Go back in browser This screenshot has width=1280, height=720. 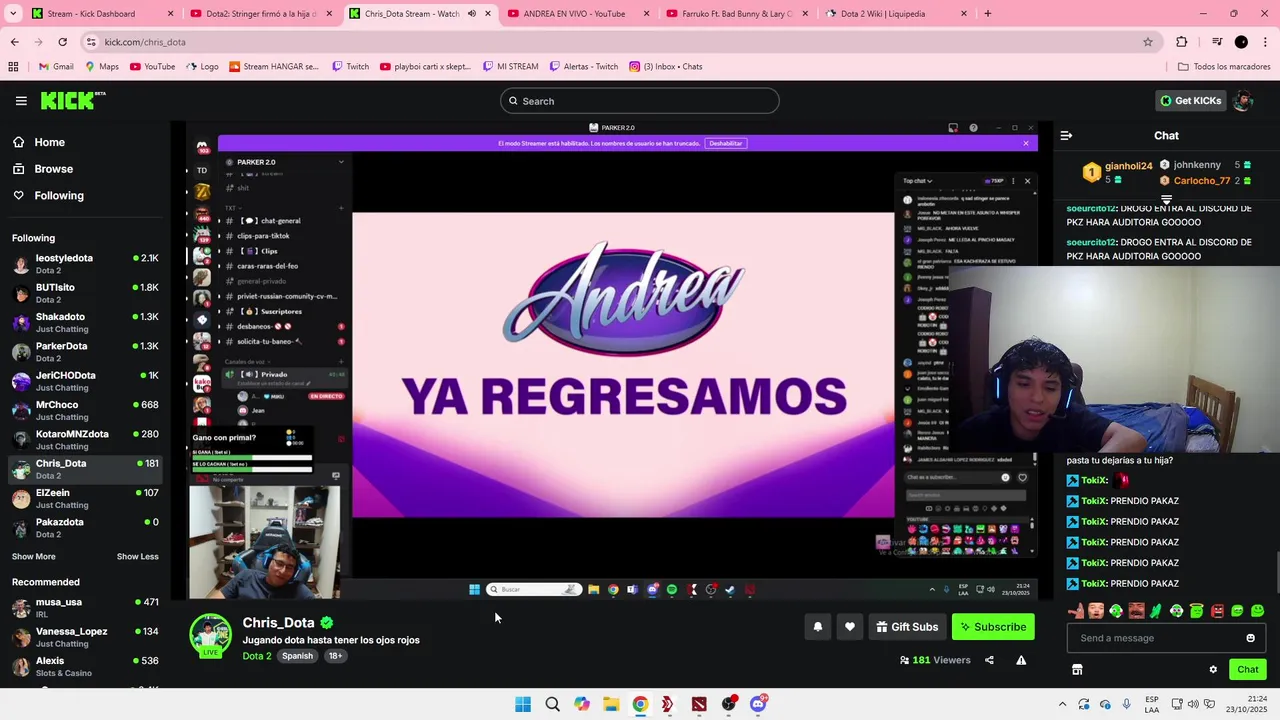[x=14, y=42]
